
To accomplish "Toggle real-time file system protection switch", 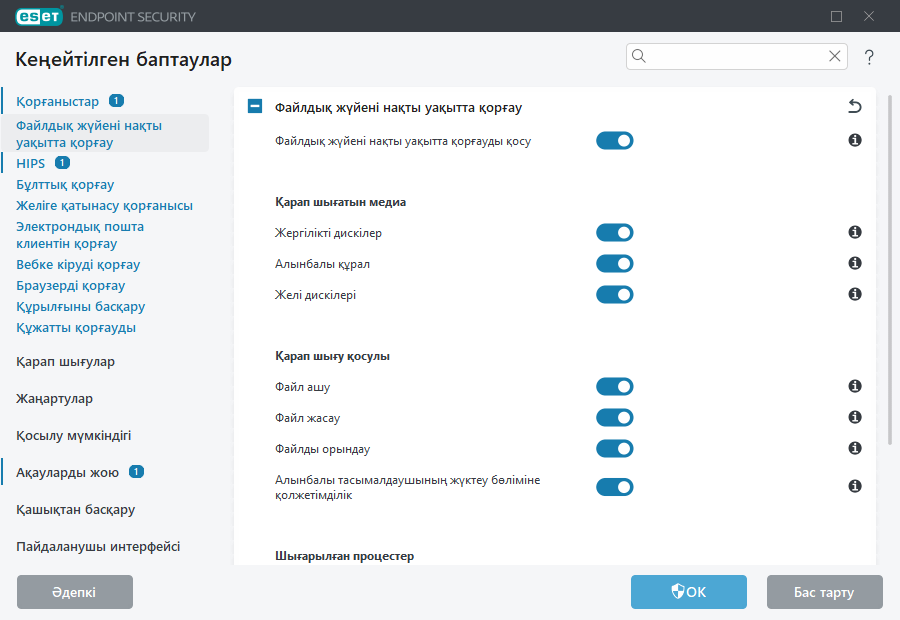I will [614, 140].
